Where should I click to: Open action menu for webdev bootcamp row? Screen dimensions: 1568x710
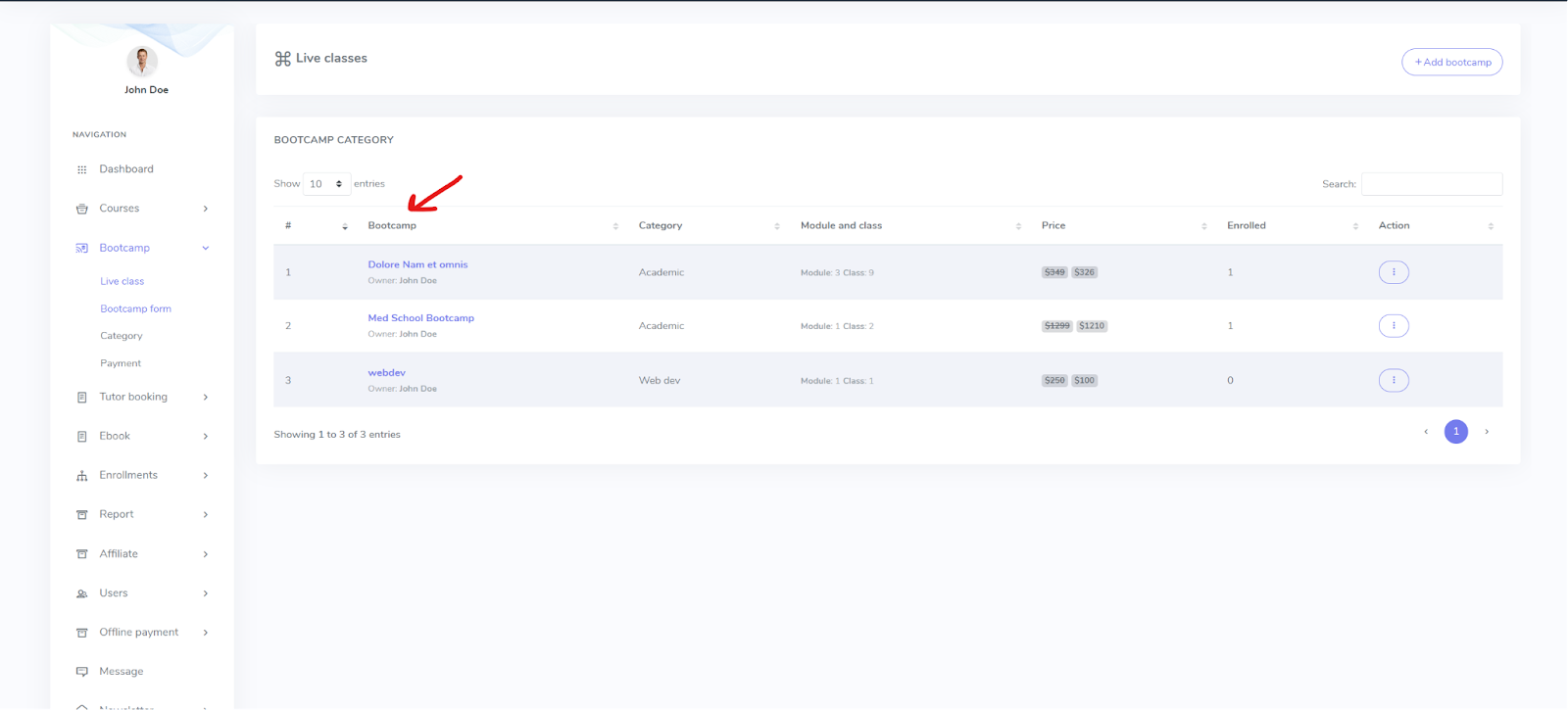pyautogui.click(x=1393, y=380)
